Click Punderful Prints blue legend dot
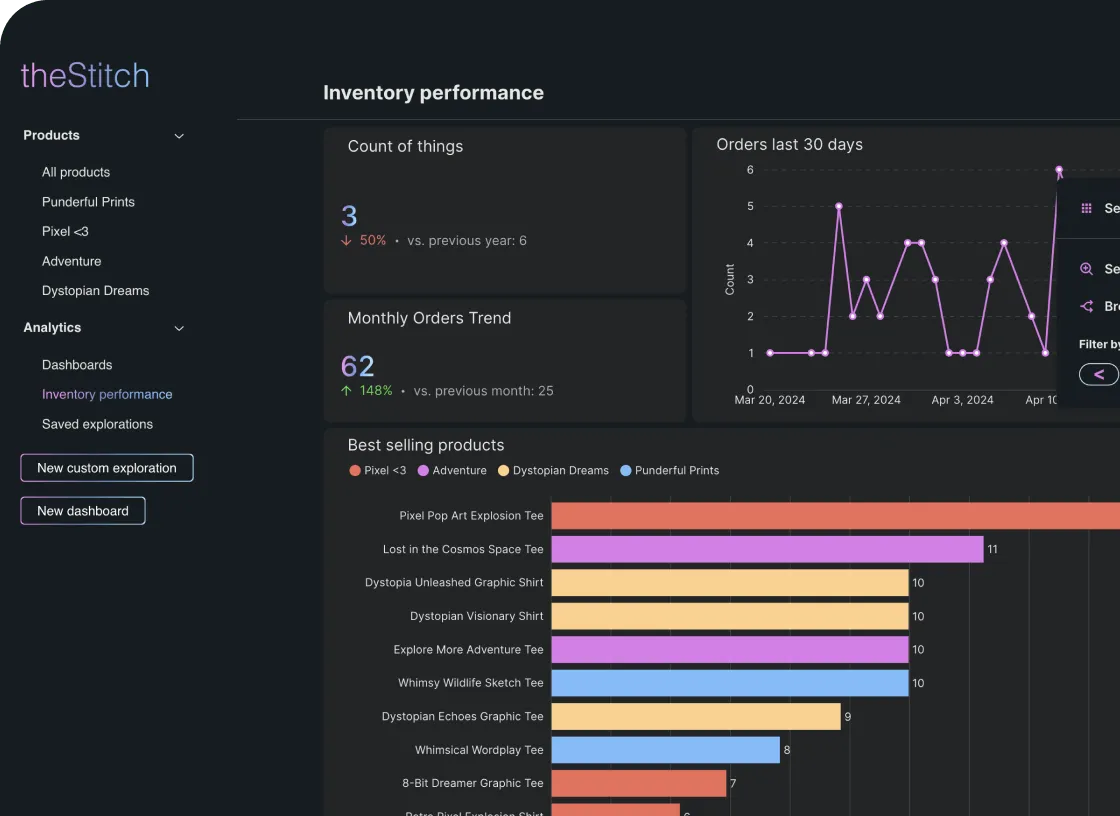1120x816 pixels. (x=626, y=470)
